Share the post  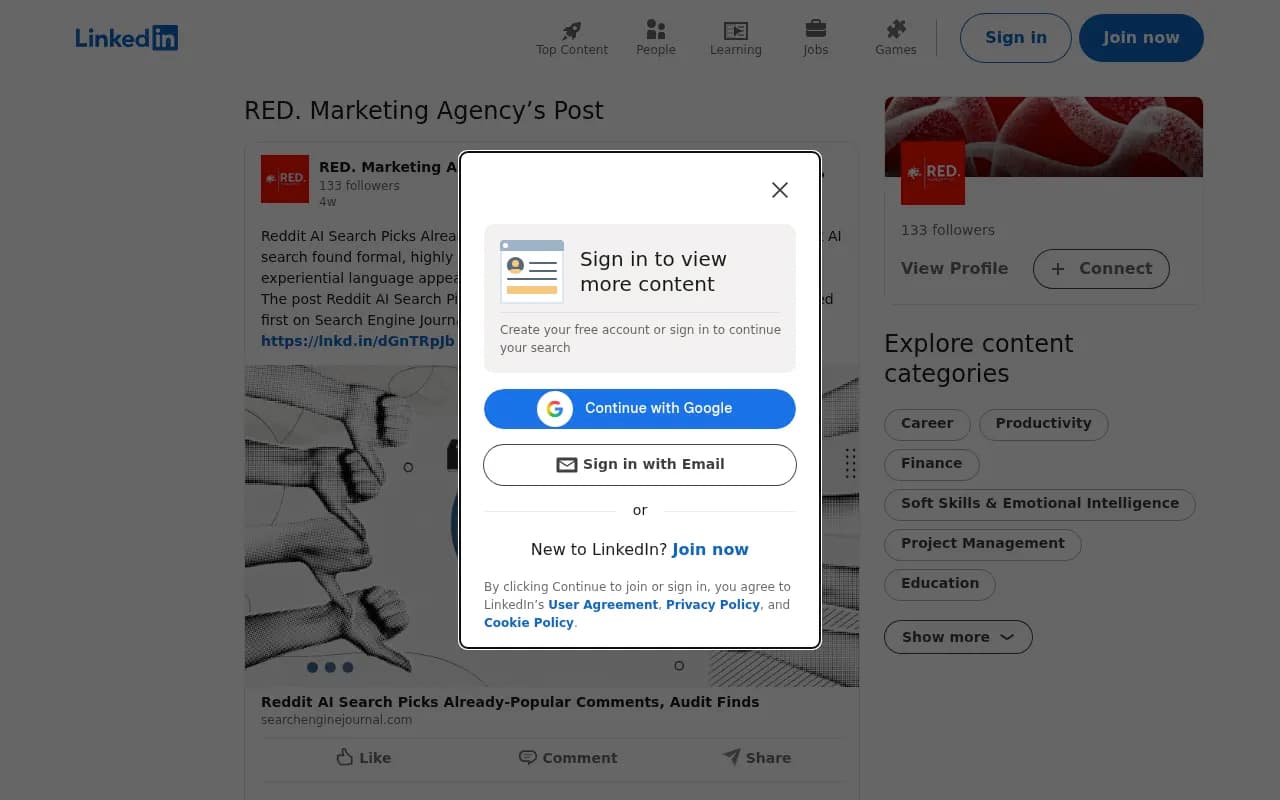point(757,758)
